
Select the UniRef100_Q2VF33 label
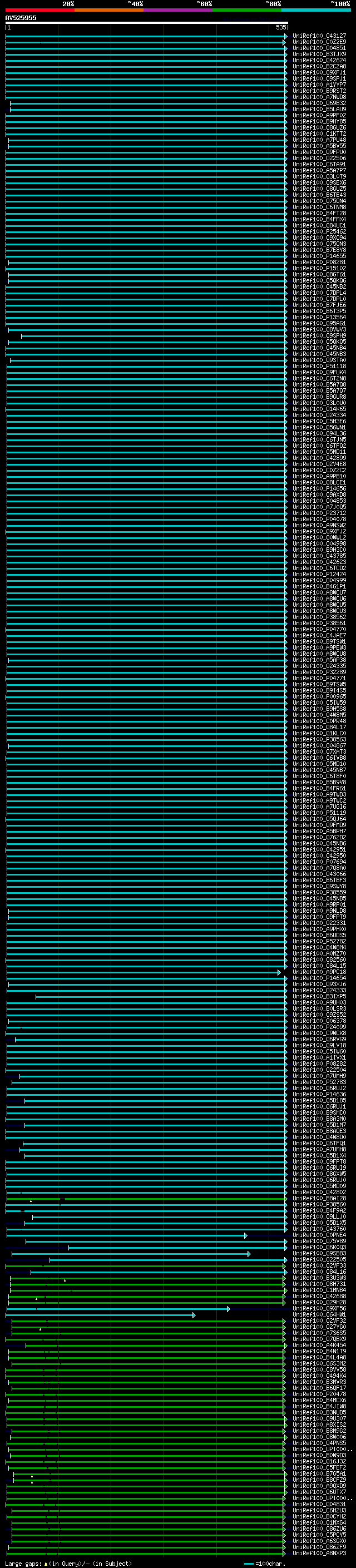[319, 1266]
